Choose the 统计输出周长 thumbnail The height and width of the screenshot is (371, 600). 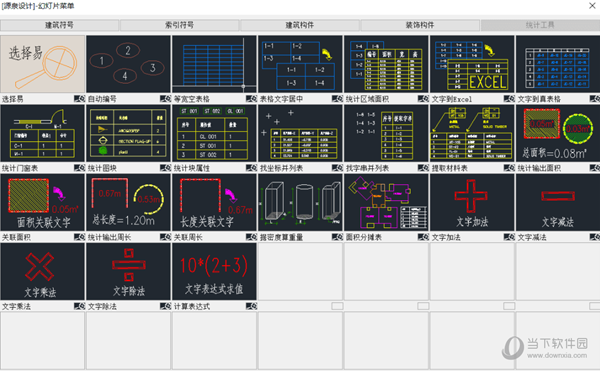pos(128,202)
